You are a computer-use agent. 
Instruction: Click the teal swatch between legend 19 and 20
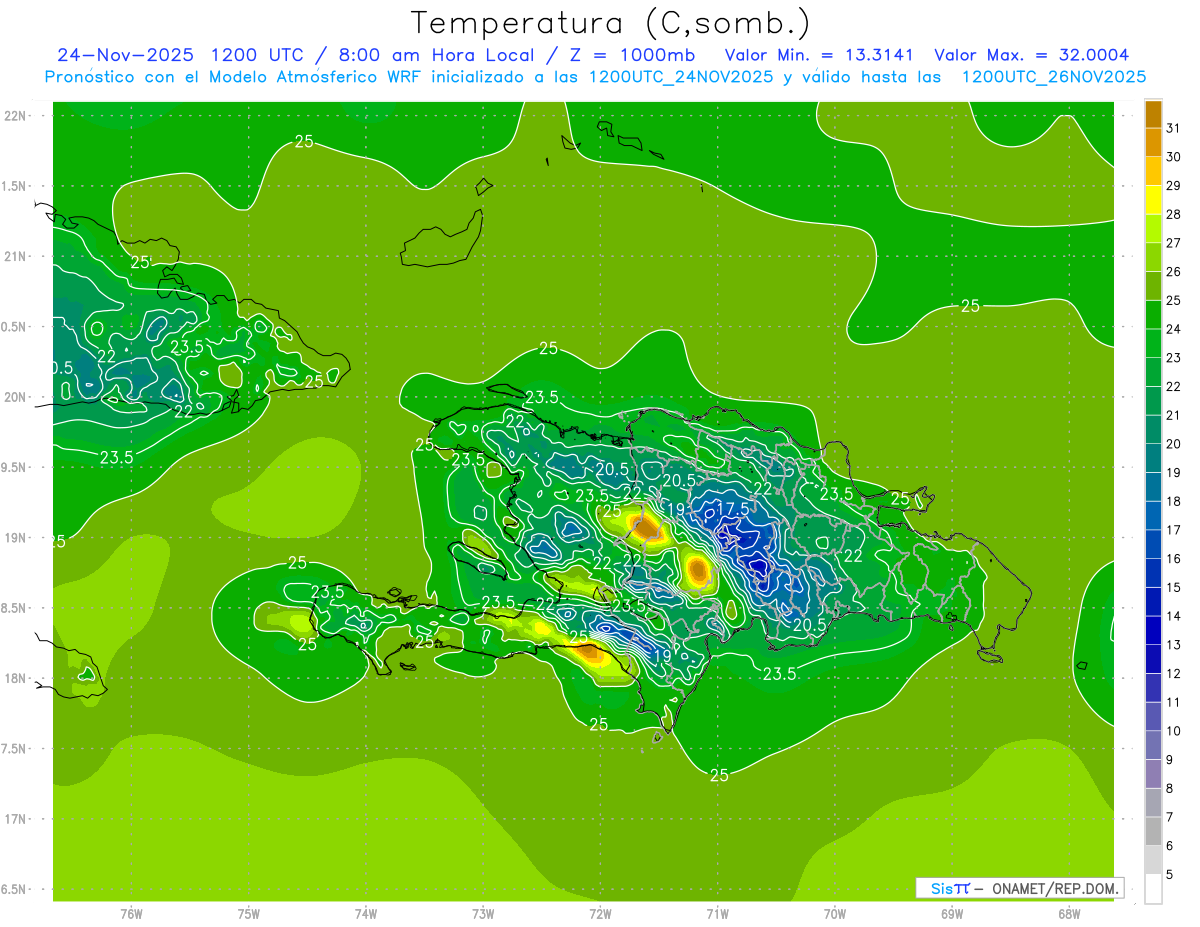click(1153, 458)
